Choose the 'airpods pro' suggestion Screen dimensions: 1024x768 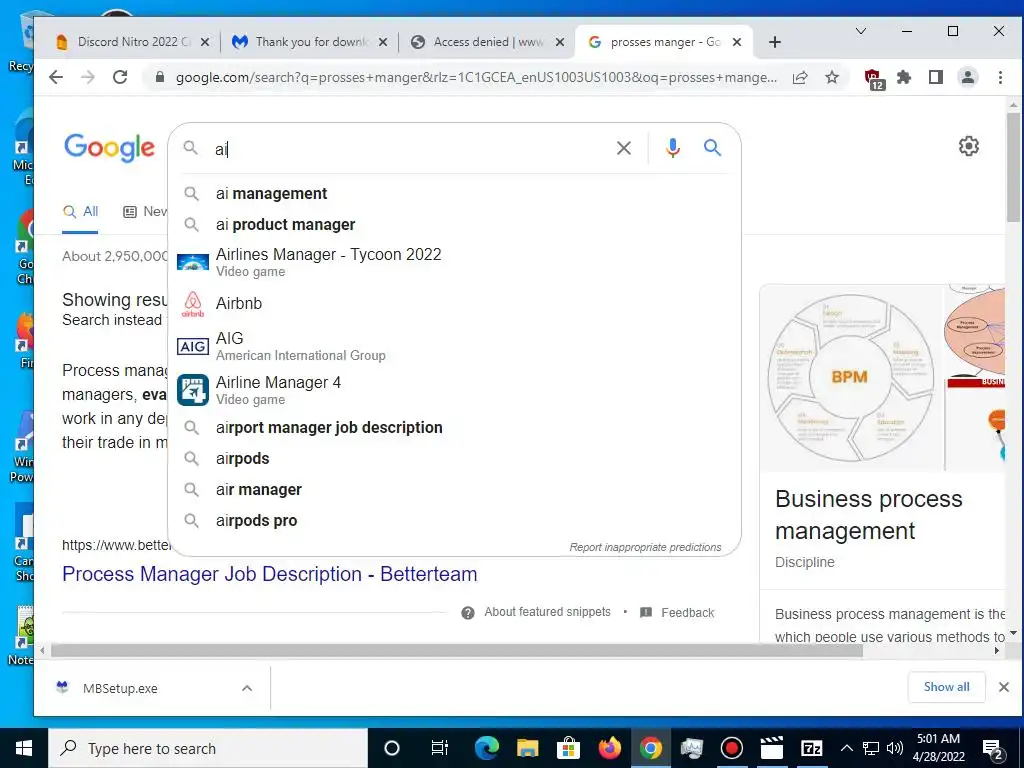(454, 520)
